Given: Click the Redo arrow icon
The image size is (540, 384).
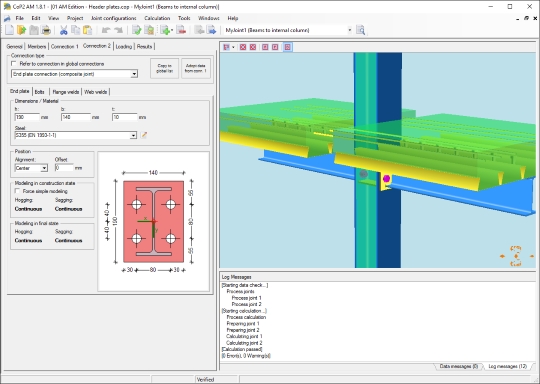Looking at the screenshot, I should [x=118, y=30].
